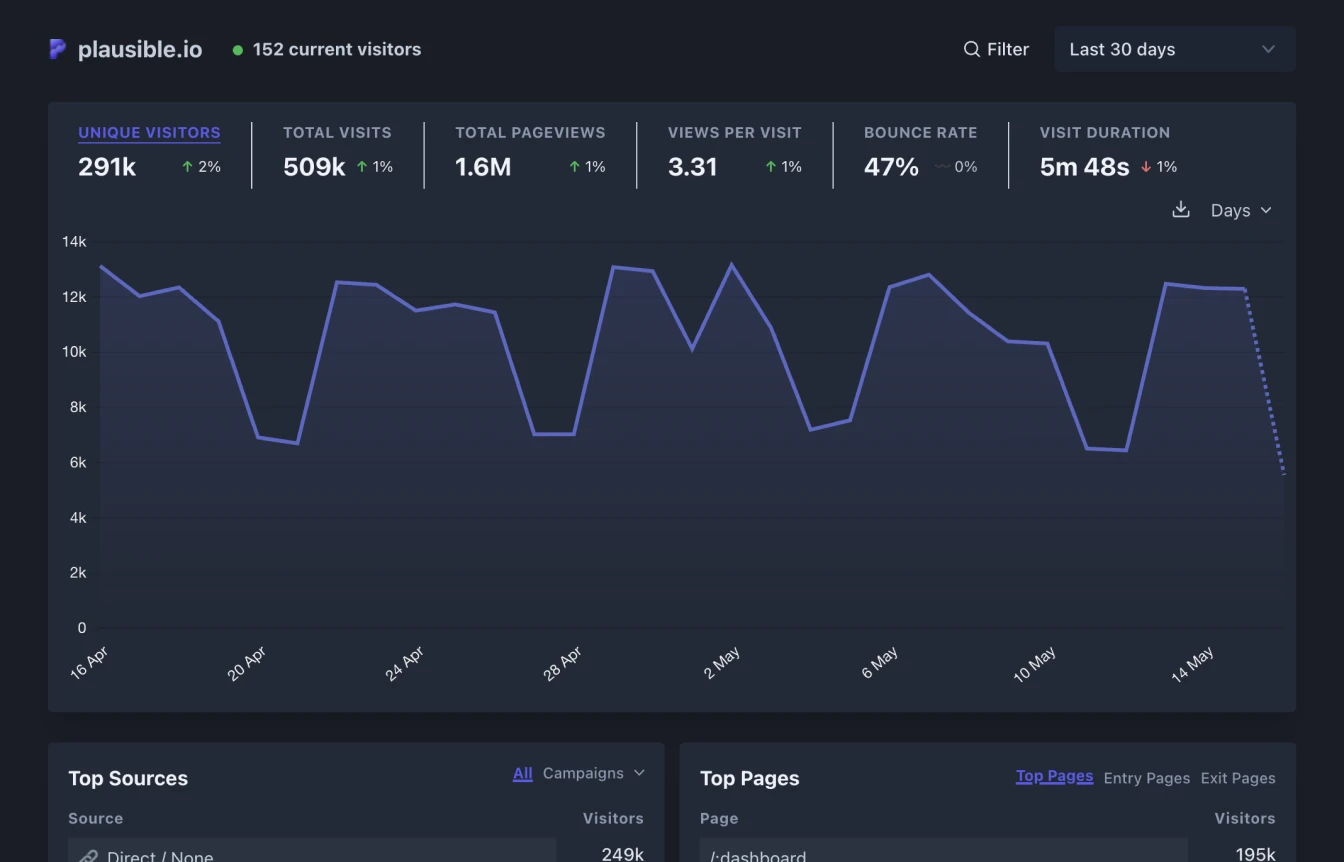
Task: Click the 28 Apr x-axis label
Action: tap(562, 664)
